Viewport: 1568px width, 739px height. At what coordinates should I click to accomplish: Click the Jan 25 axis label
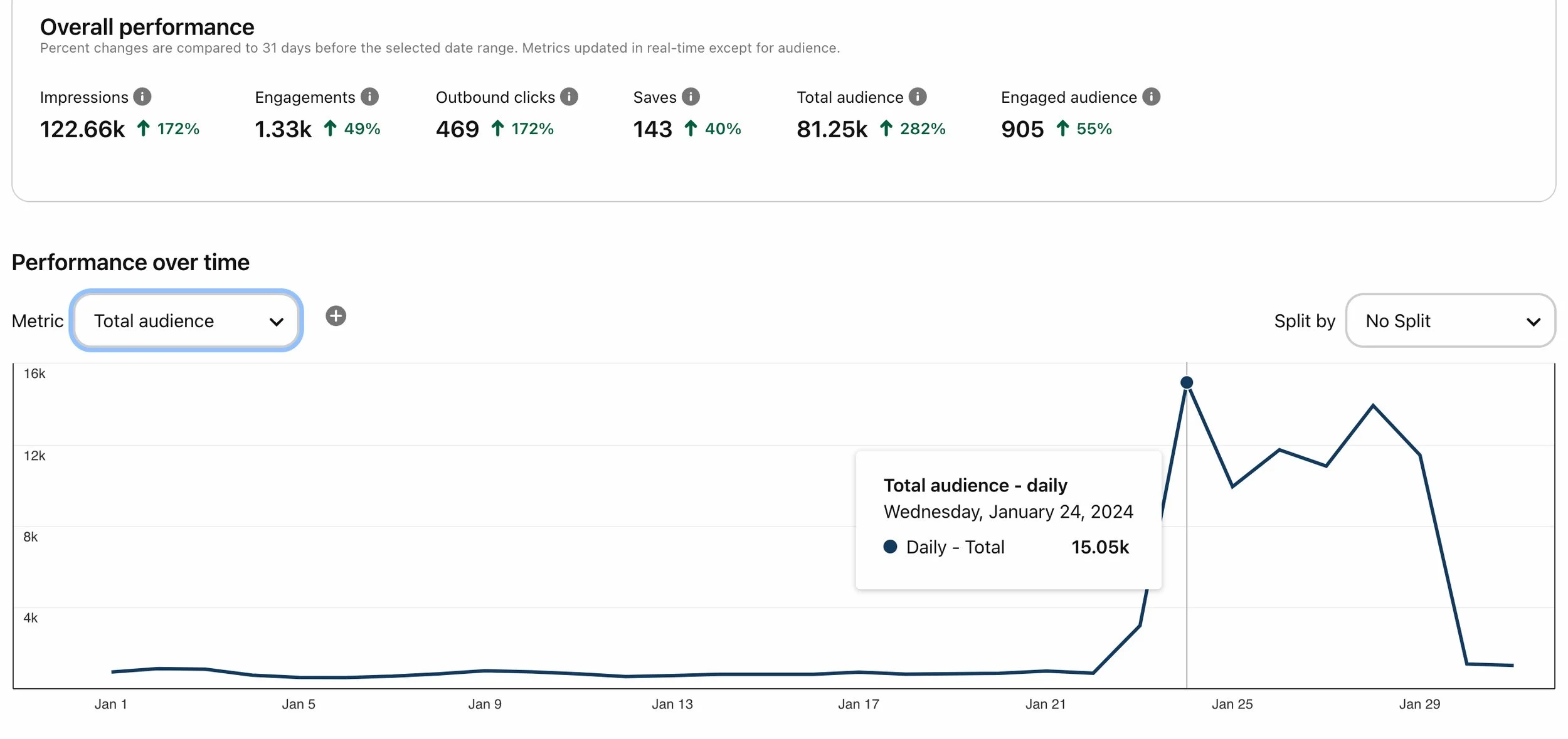click(x=1232, y=704)
